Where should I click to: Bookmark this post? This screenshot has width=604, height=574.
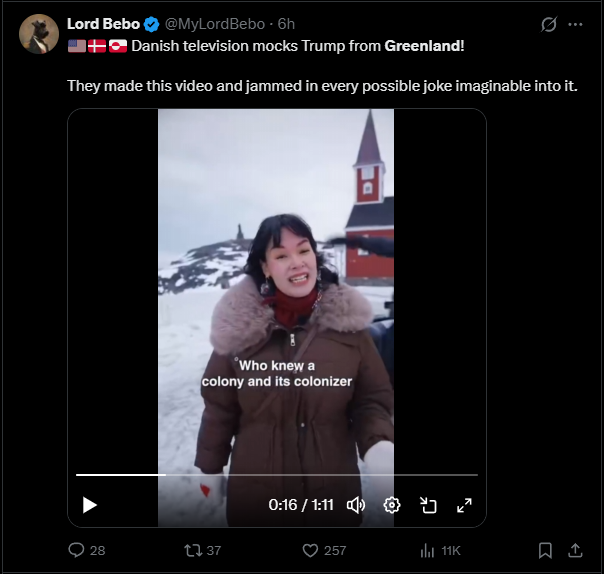click(x=545, y=550)
